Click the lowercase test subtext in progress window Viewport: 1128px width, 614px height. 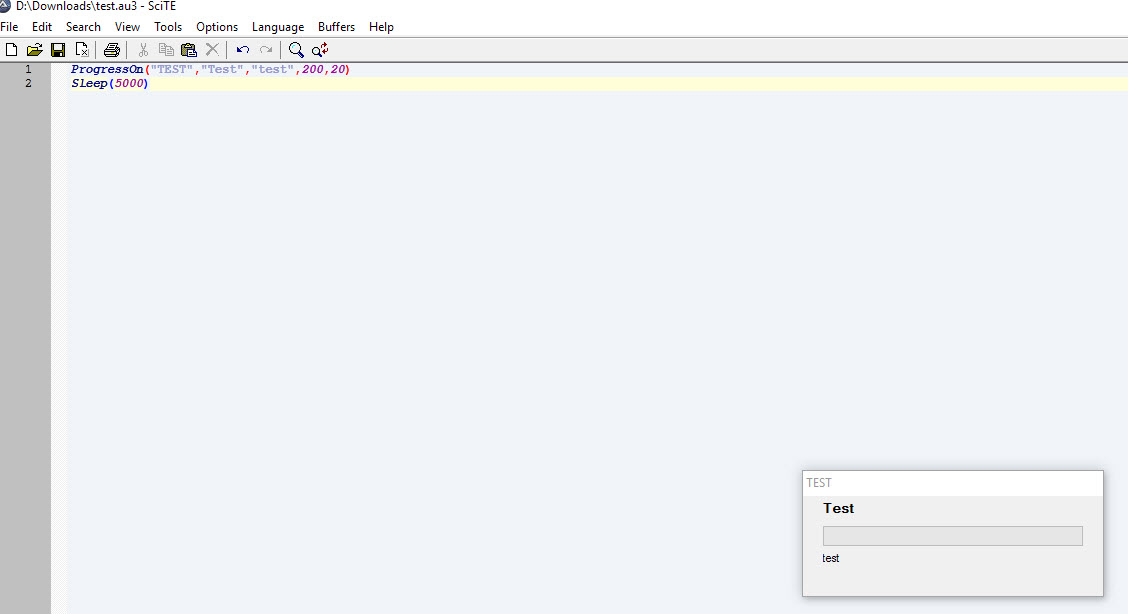click(x=831, y=558)
